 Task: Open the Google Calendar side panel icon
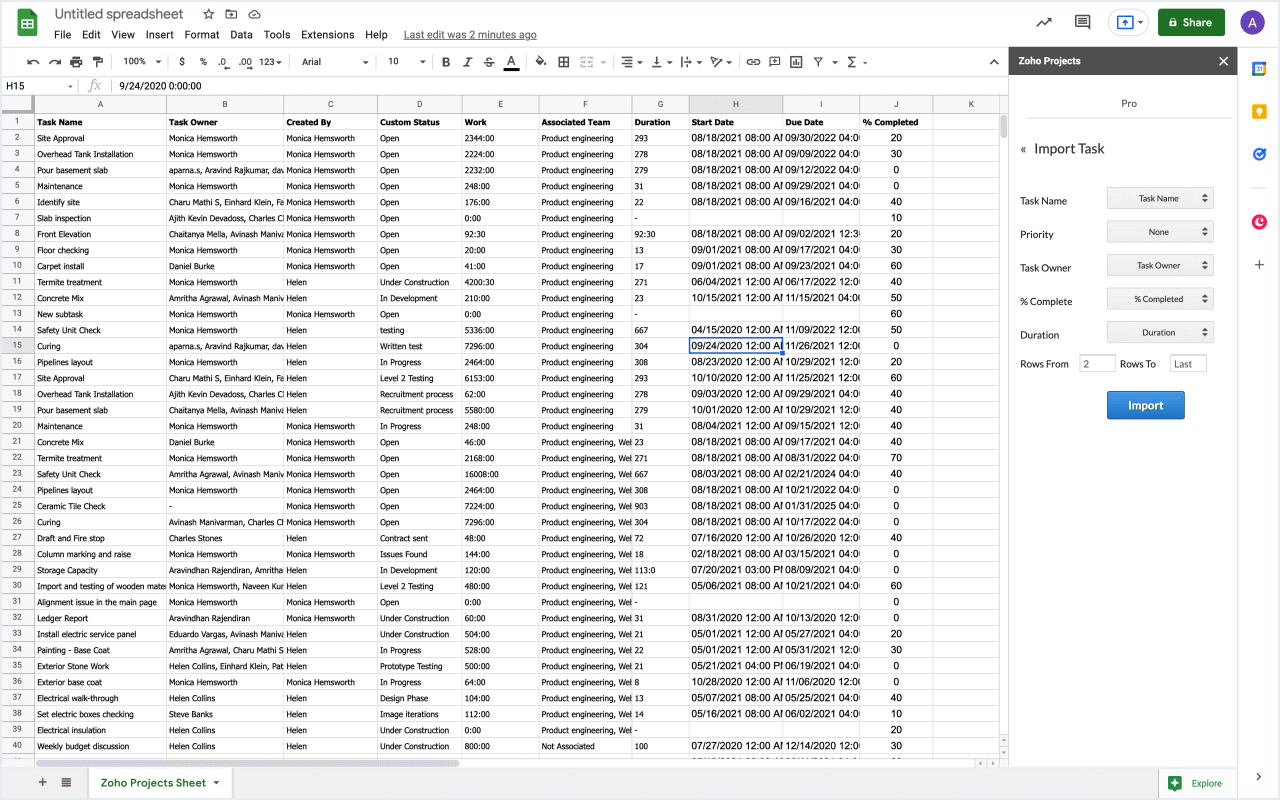click(1259, 68)
